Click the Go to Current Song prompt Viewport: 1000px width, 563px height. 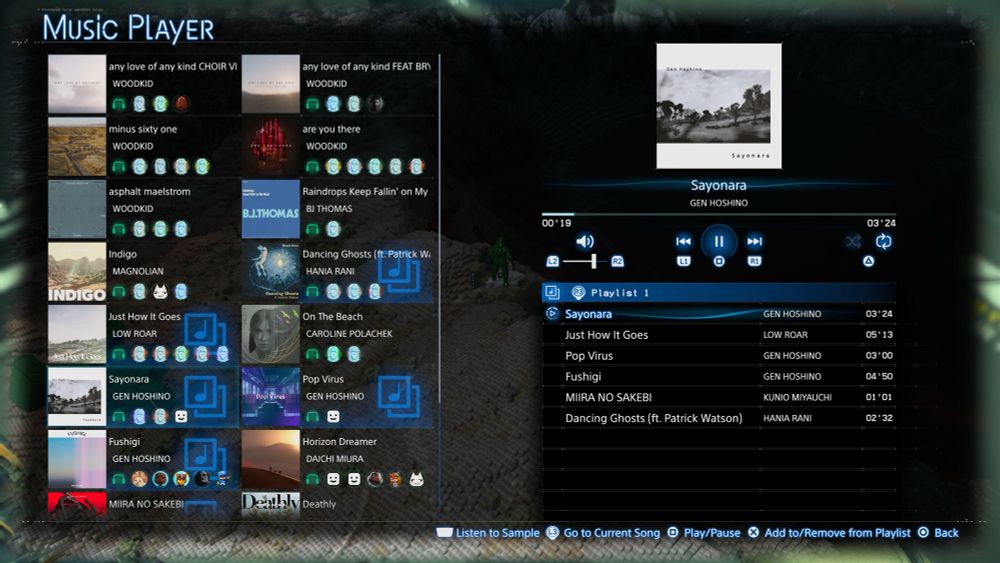pos(603,532)
